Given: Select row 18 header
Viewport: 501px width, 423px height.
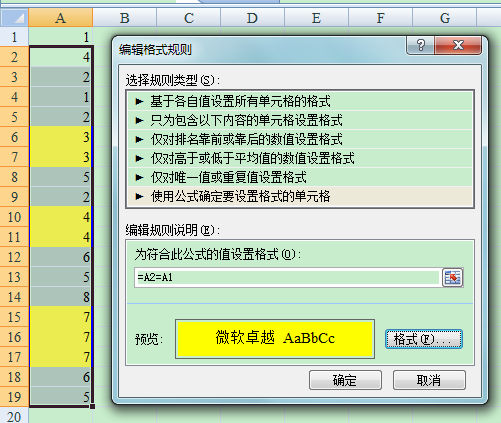Looking at the screenshot, I should tap(14, 377).
